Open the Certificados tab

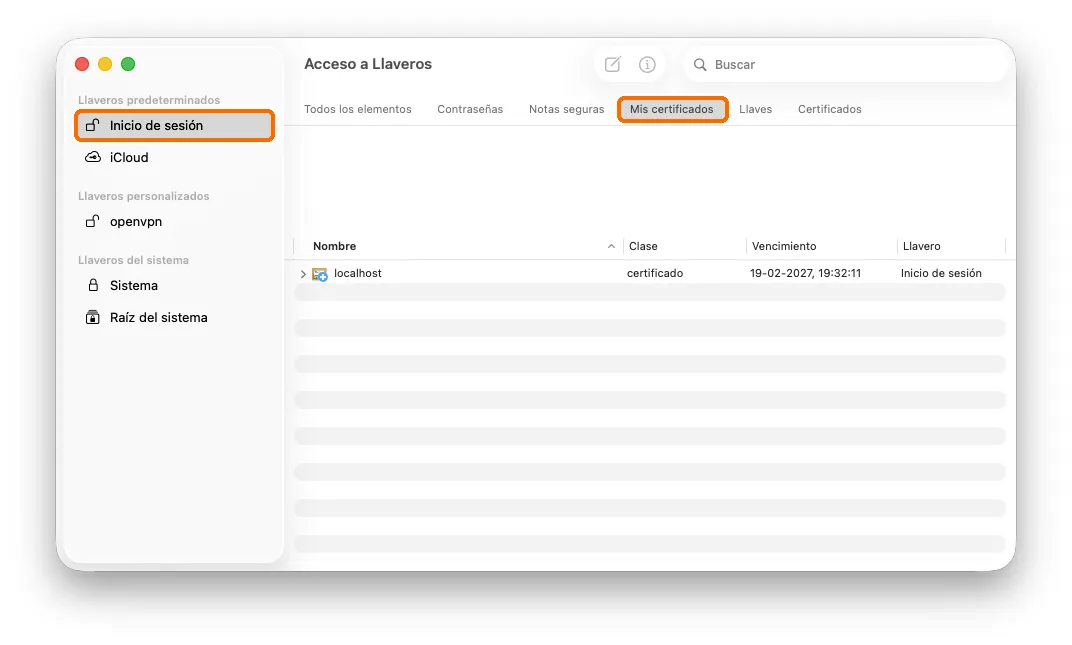click(829, 109)
